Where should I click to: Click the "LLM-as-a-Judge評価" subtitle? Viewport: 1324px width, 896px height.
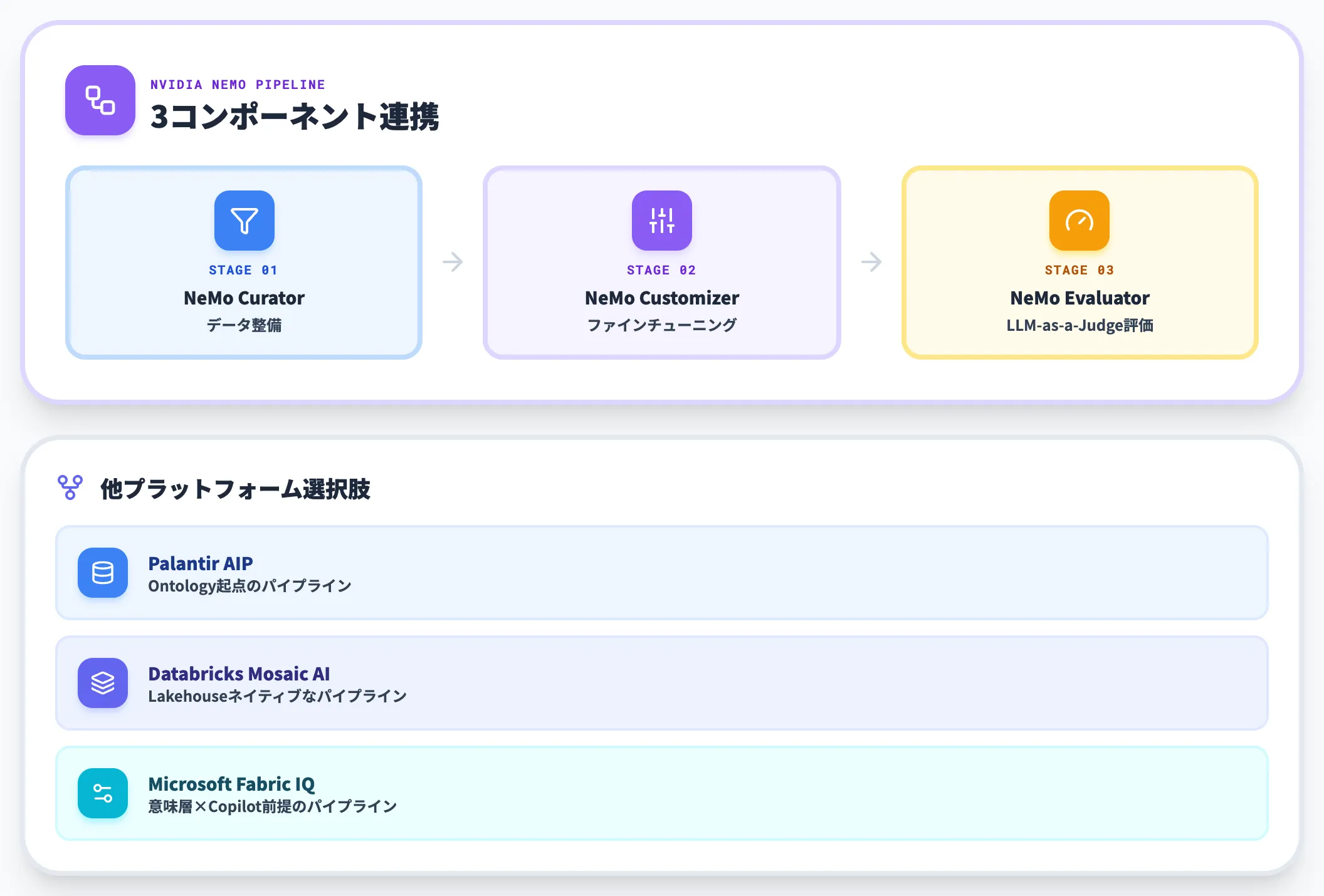click(1080, 325)
